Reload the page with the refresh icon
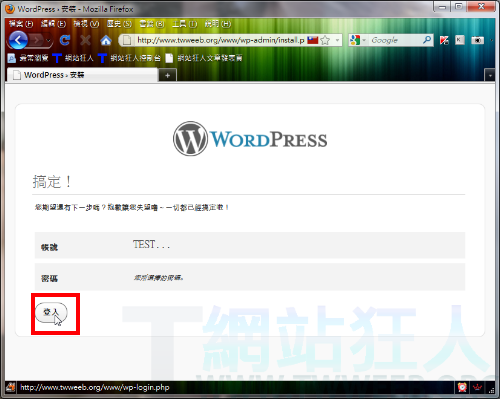This screenshot has height=399, width=500. coord(65,40)
